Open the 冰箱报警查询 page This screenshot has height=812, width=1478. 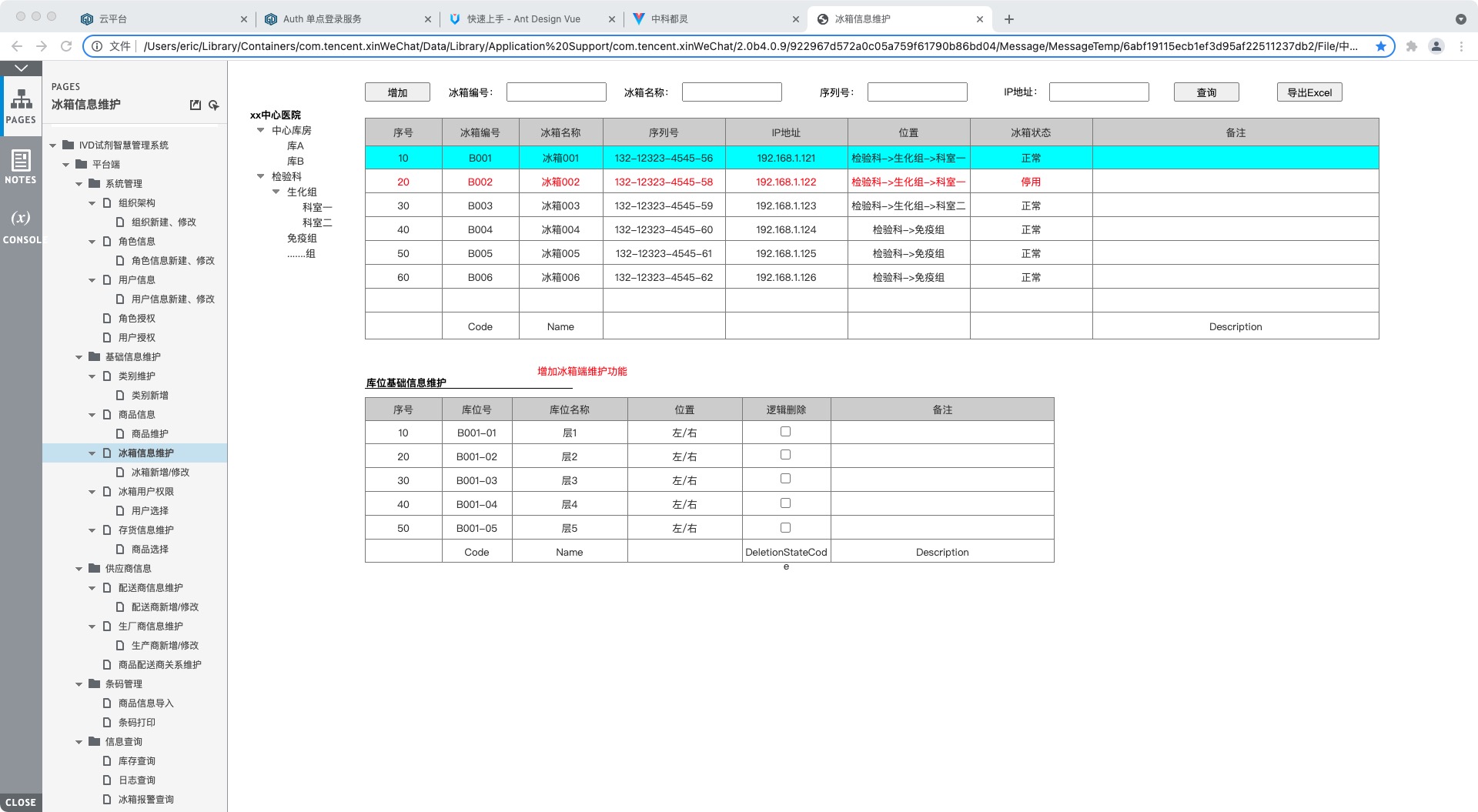(x=145, y=800)
